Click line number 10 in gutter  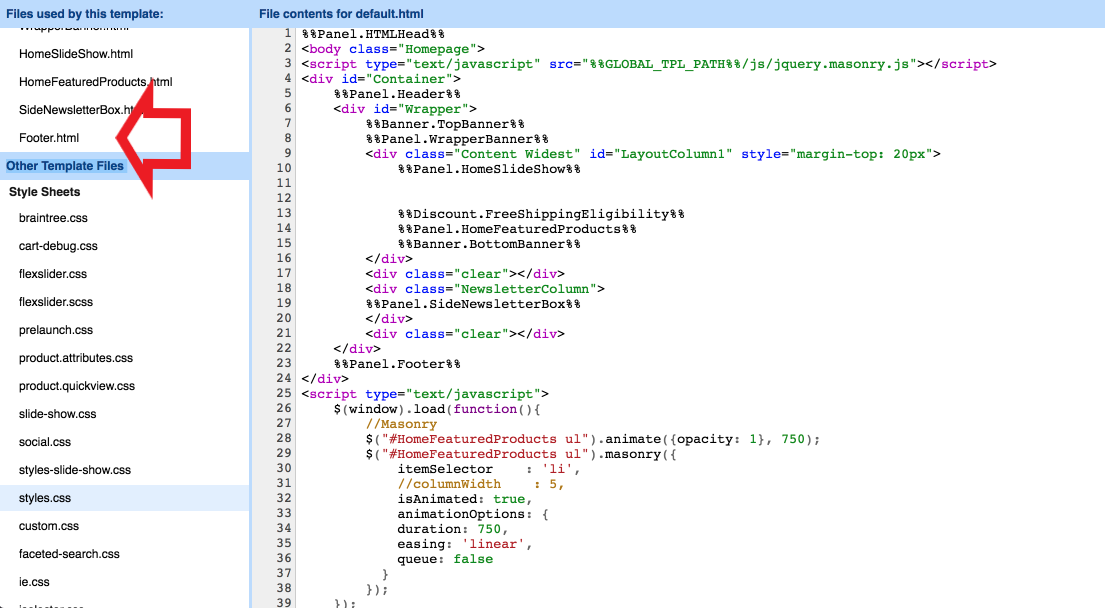[x=283, y=168]
